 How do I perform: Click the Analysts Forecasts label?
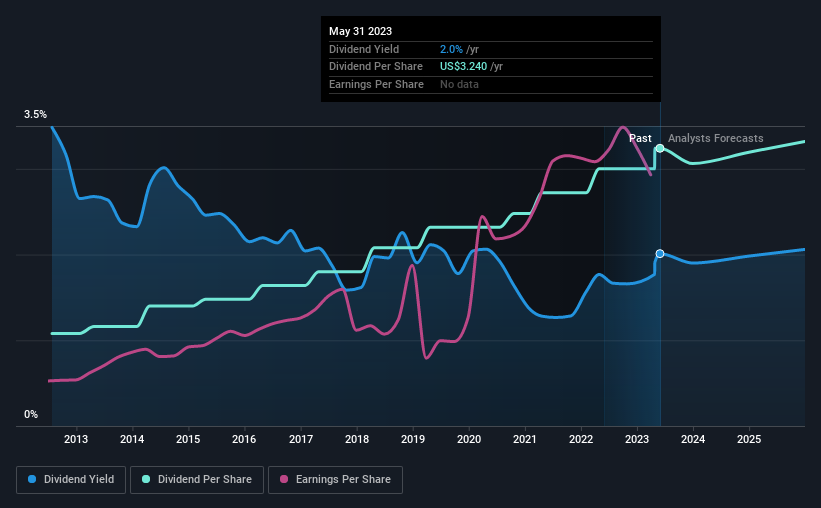[715, 138]
